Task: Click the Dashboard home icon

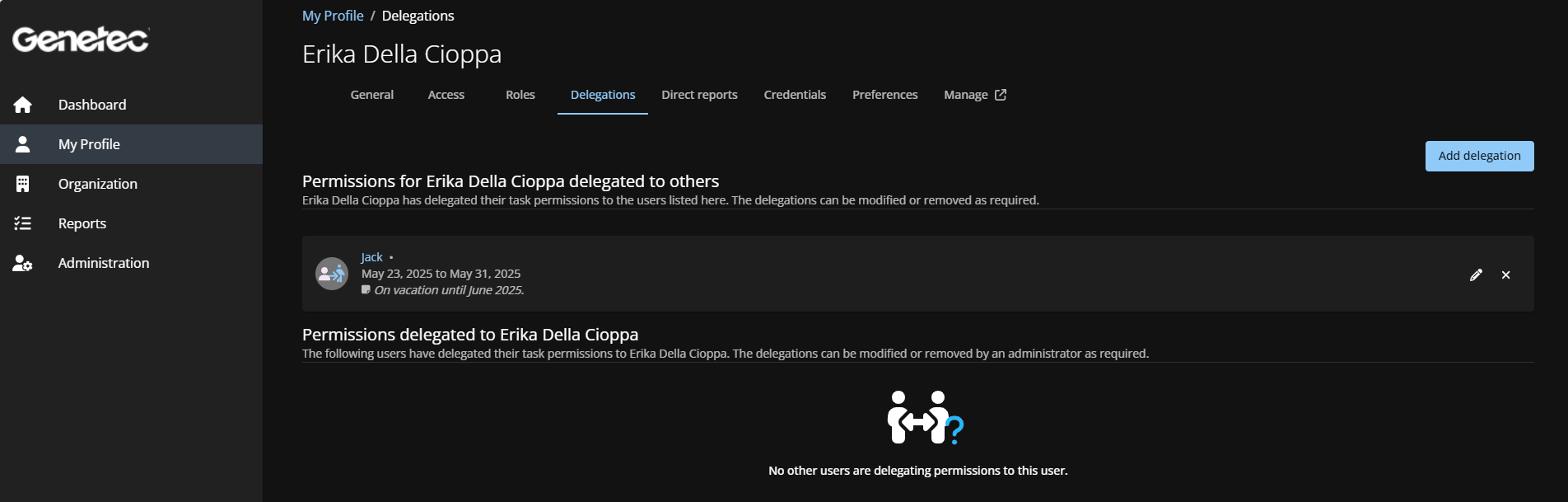Action: [23, 105]
